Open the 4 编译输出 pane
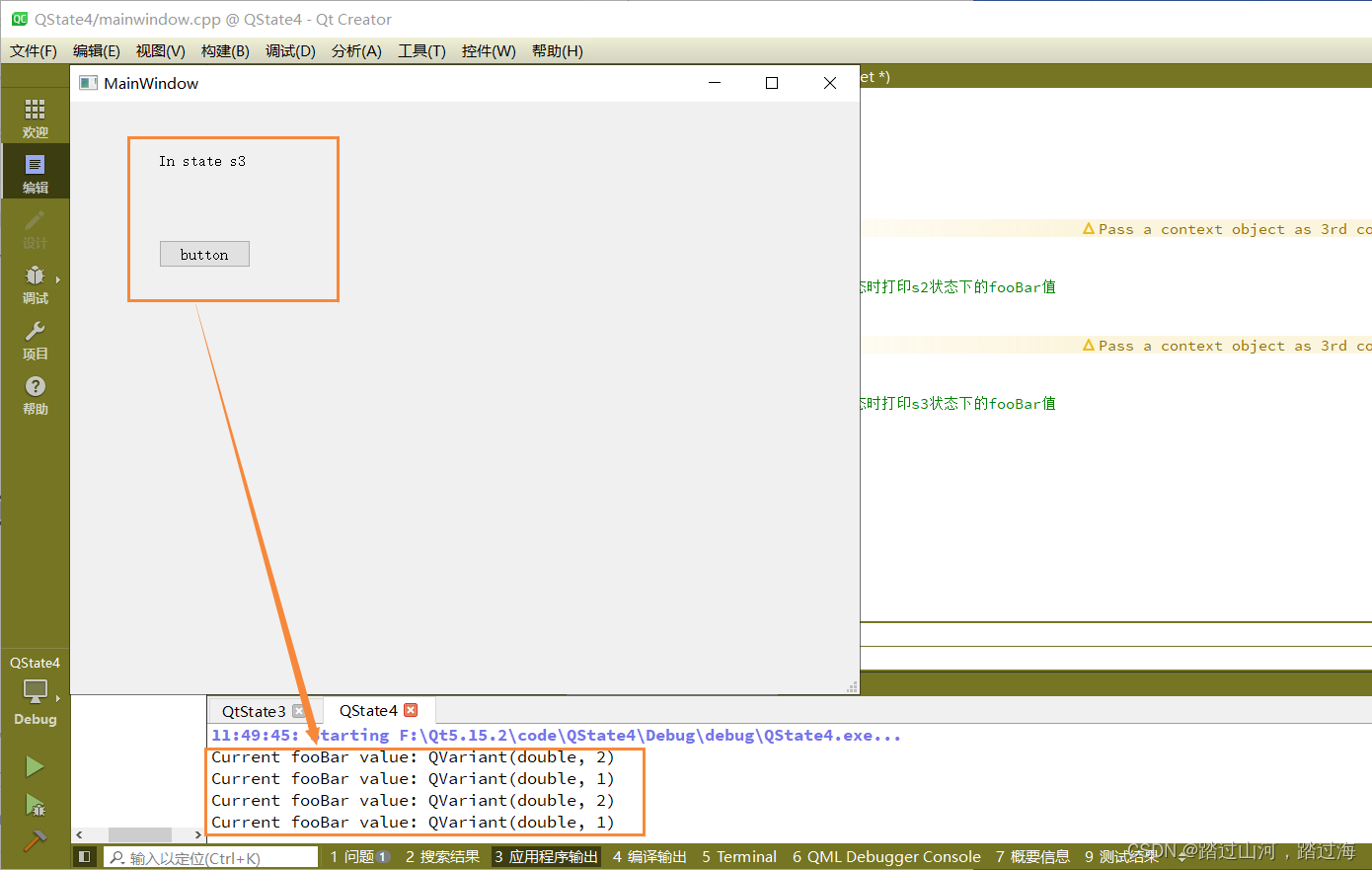 tap(649, 857)
